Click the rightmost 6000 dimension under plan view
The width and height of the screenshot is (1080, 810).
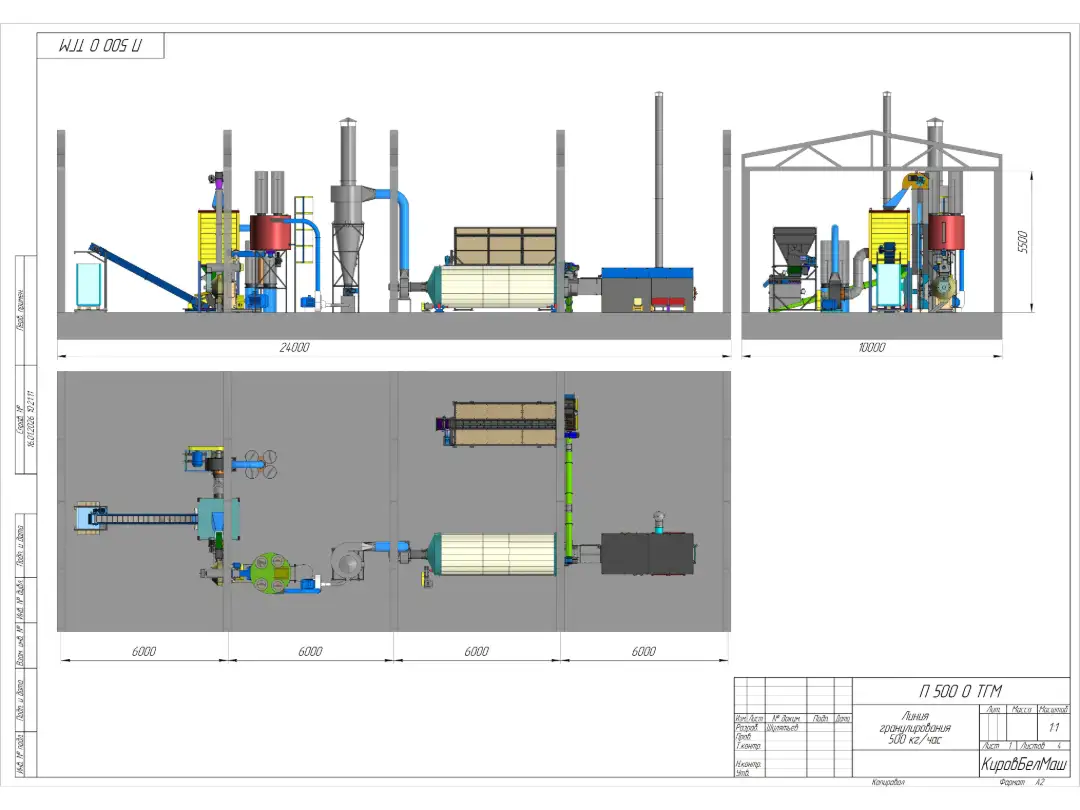coord(644,651)
